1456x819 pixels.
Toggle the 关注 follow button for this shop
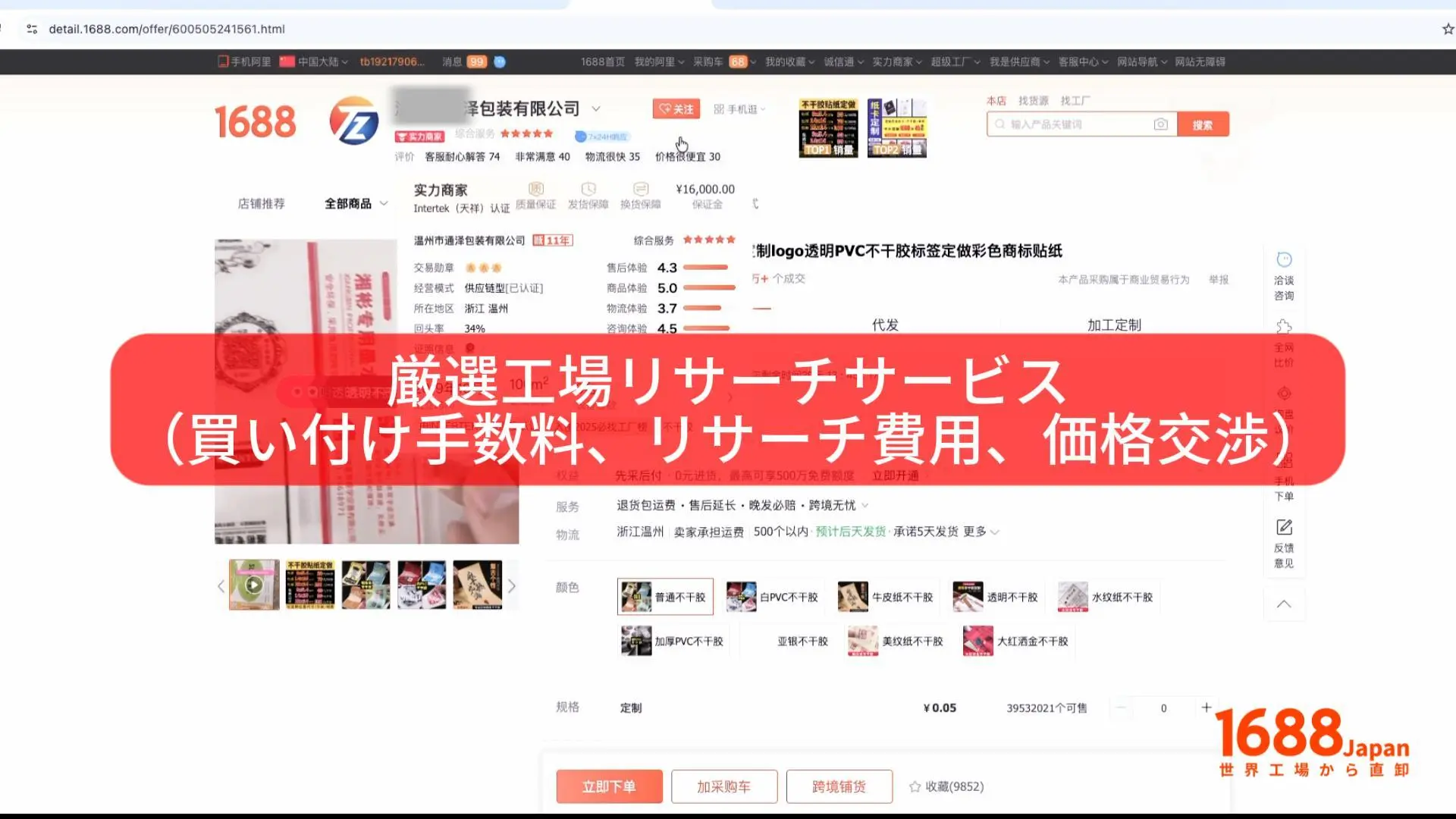pyautogui.click(x=674, y=108)
